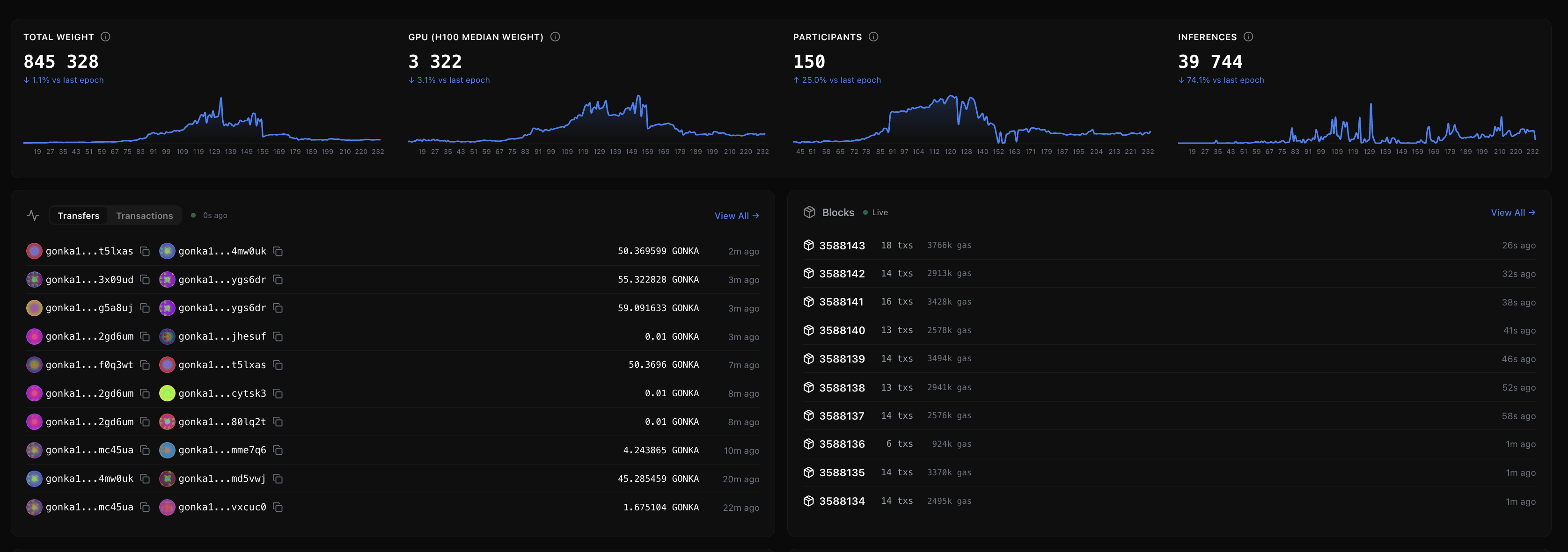The width and height of the screenshot is (1568, 552).
Task: Copy recipient address gonka1...4mw0uk
Action: [278, 251]
